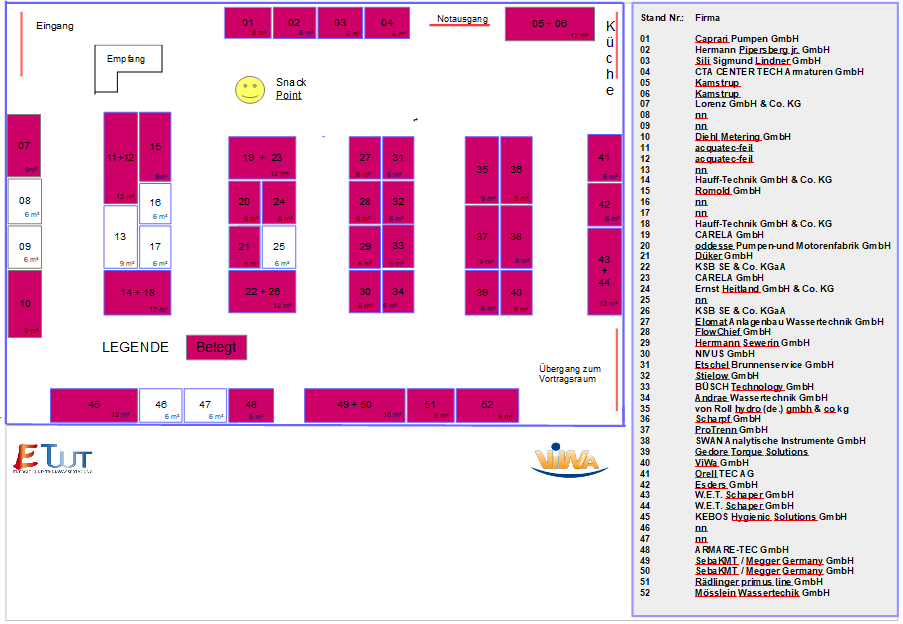Click the yellow smiley Snack Point icon
The width and height of the screenshot is (903, 624).
coord(250,90)
